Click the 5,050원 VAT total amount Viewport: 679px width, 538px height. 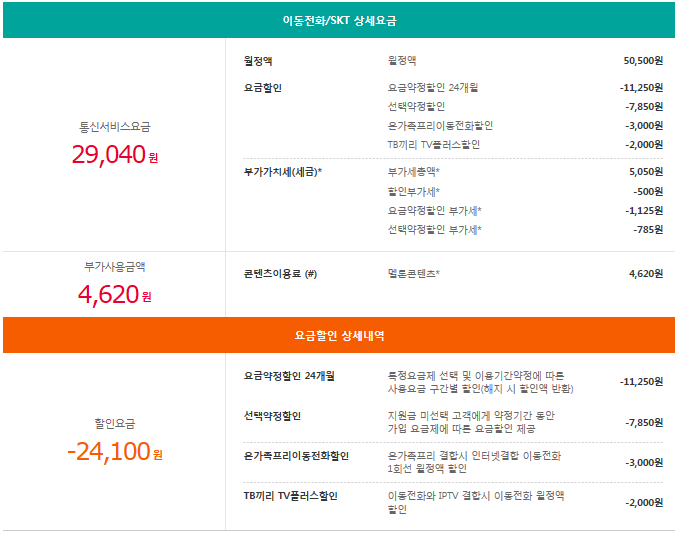(x=645, y=172)
